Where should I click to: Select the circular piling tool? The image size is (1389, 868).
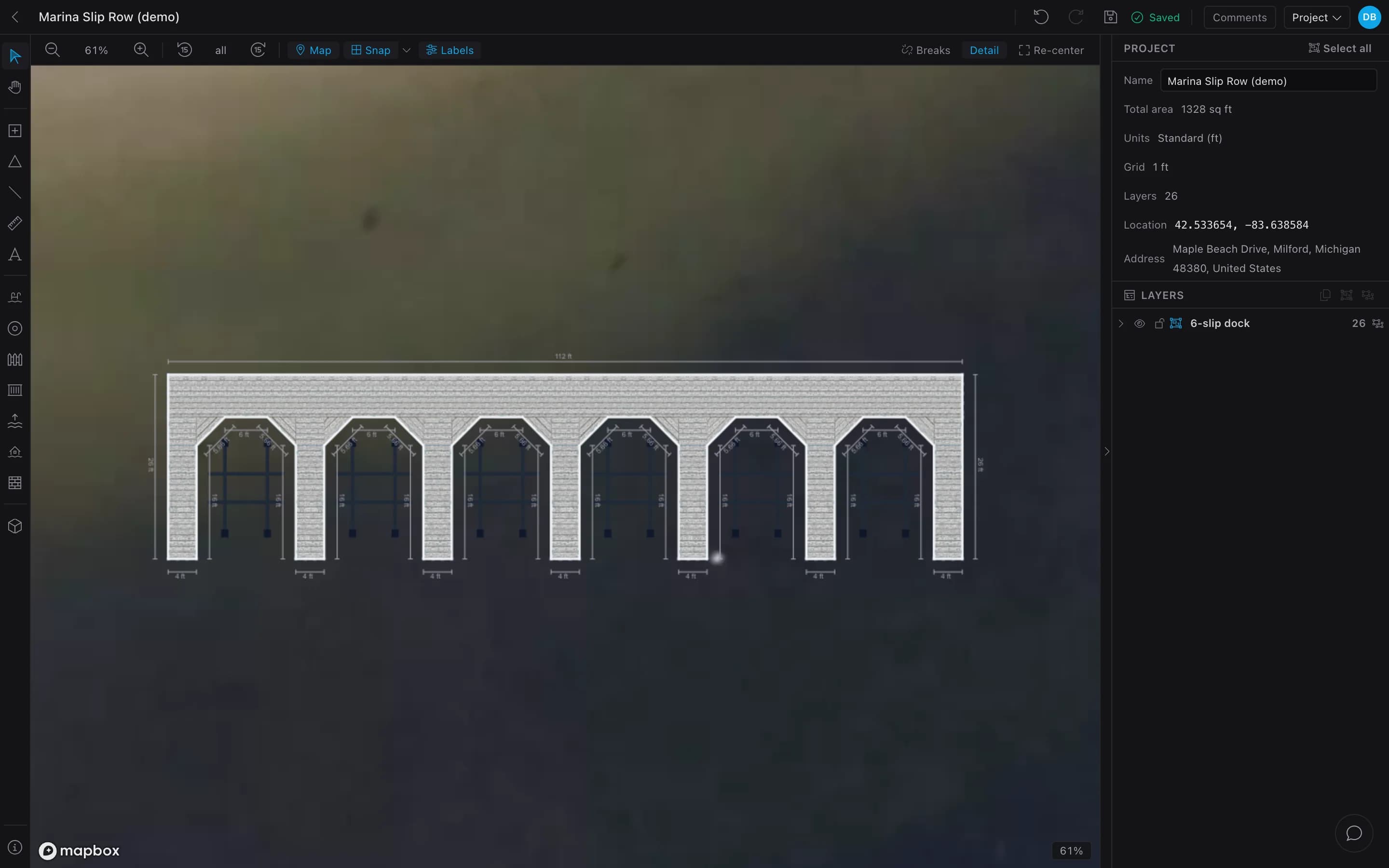coord(15,328)
